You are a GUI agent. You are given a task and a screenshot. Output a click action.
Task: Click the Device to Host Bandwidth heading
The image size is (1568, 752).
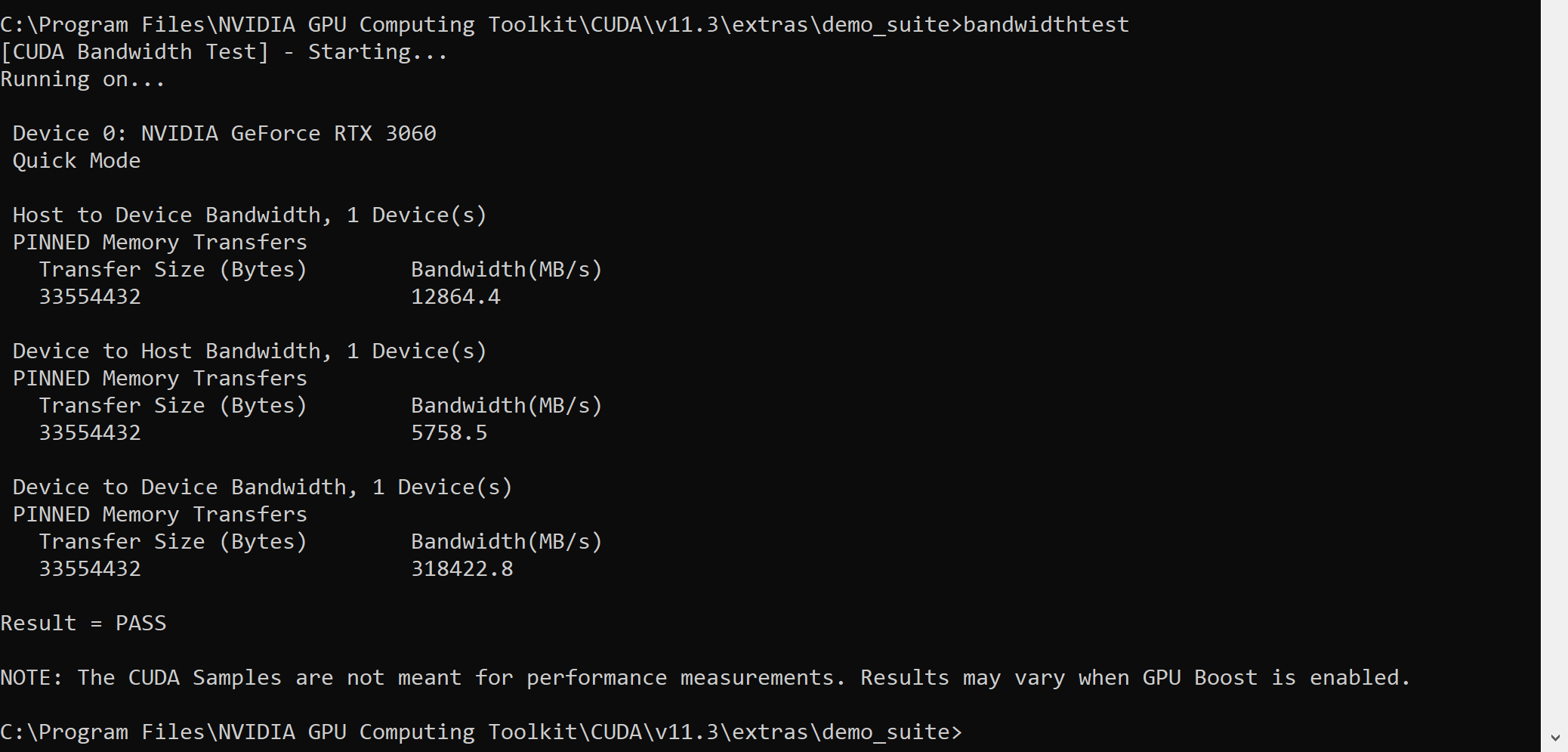(x=249, y=351)
